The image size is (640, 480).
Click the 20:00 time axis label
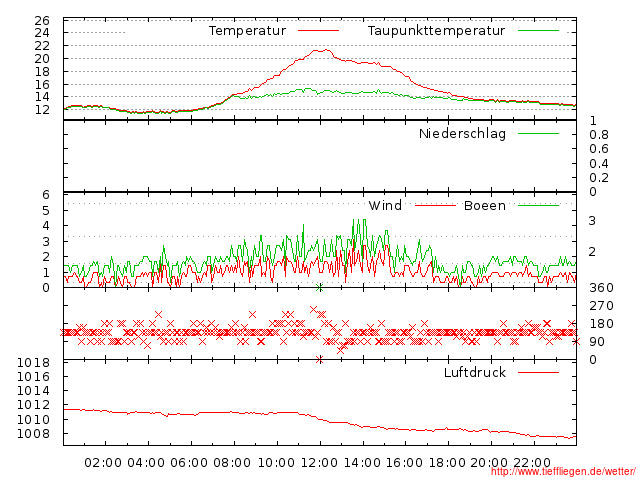coord(489,463)
